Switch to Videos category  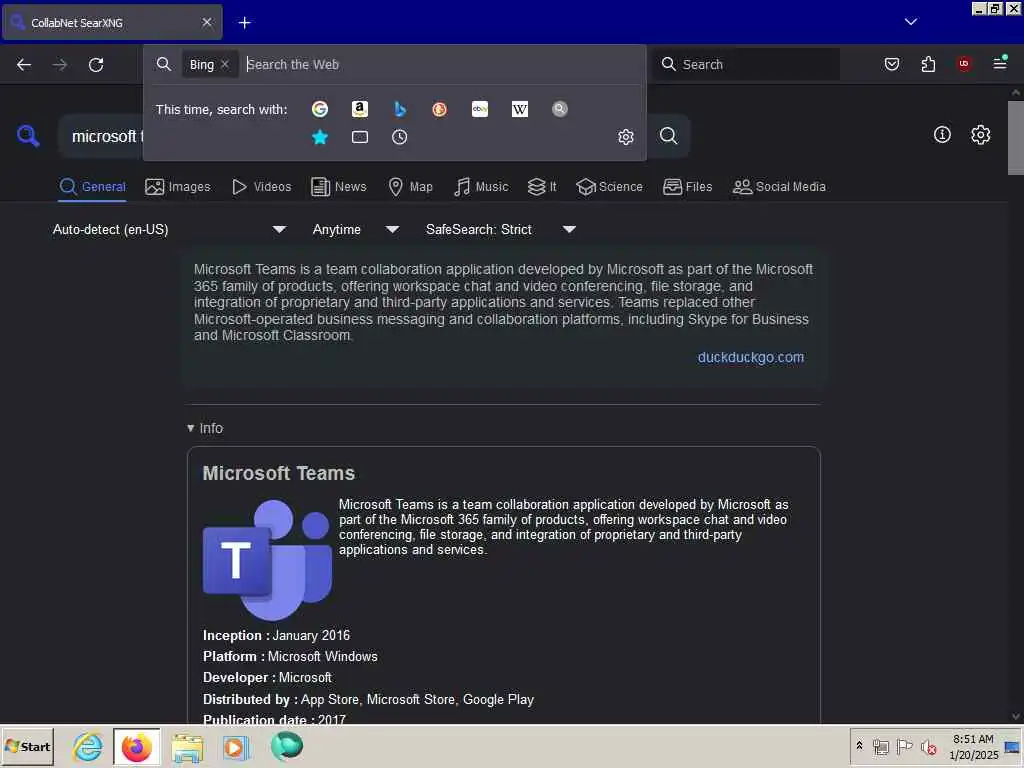click(x=262, y=187)
